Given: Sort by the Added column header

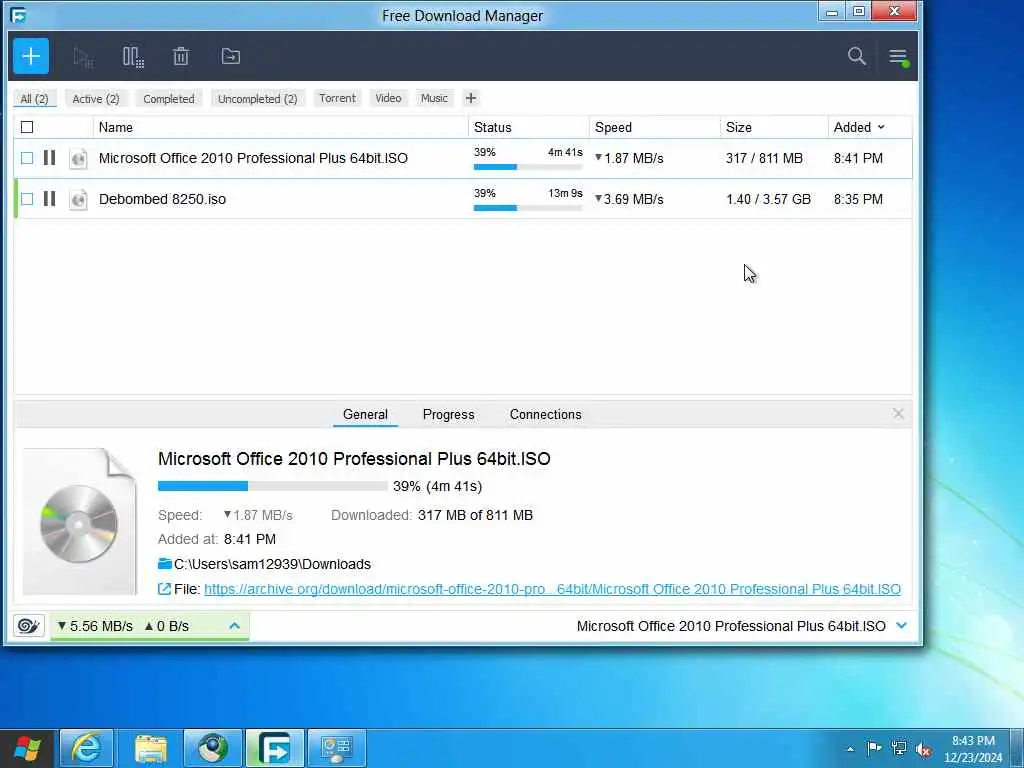Looking at the screenshot, I should pyautogui.click(x=859, y=127).
